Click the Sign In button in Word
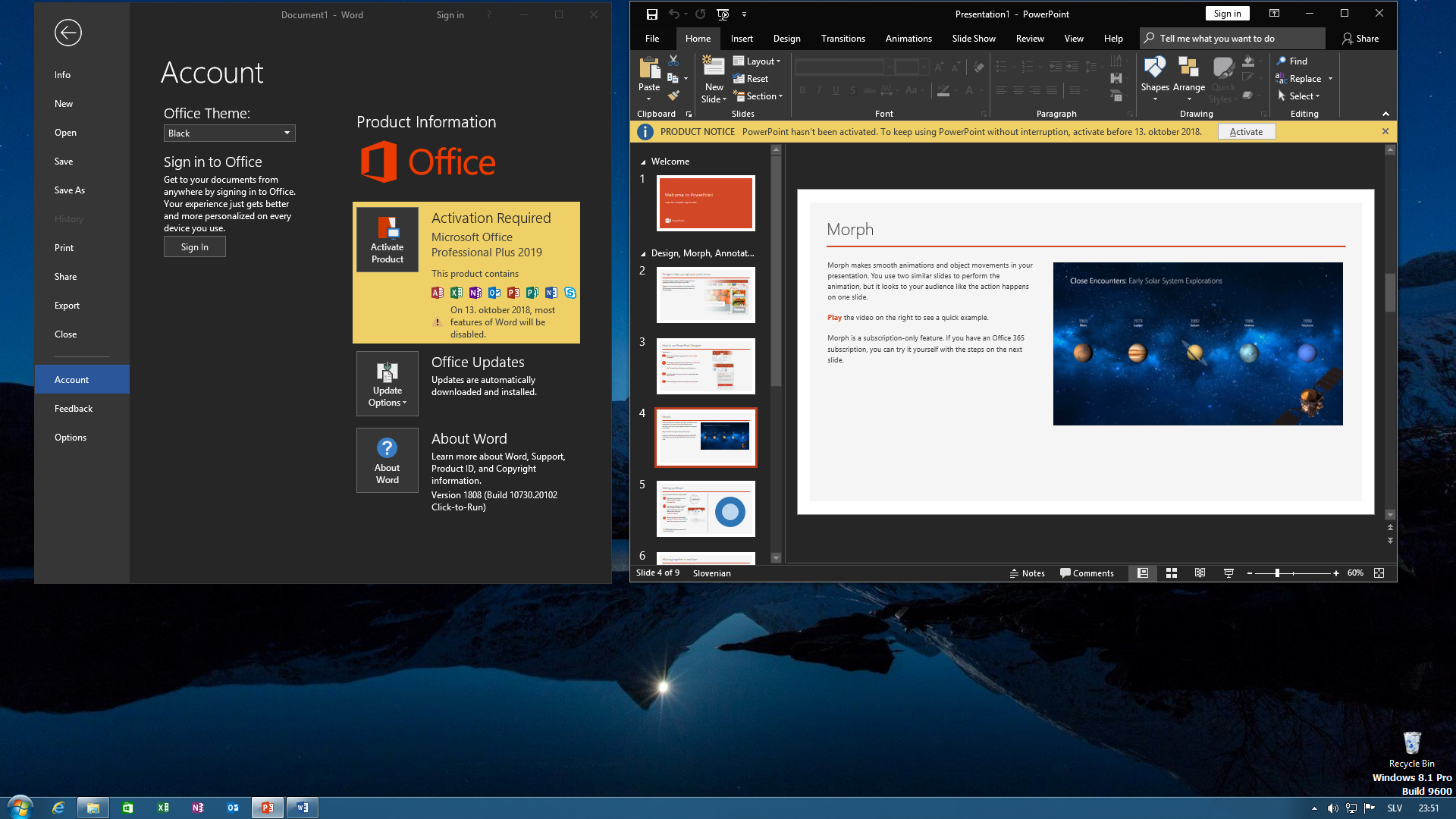This screenshot has height=819, width=1456. [x=194, y=246]
